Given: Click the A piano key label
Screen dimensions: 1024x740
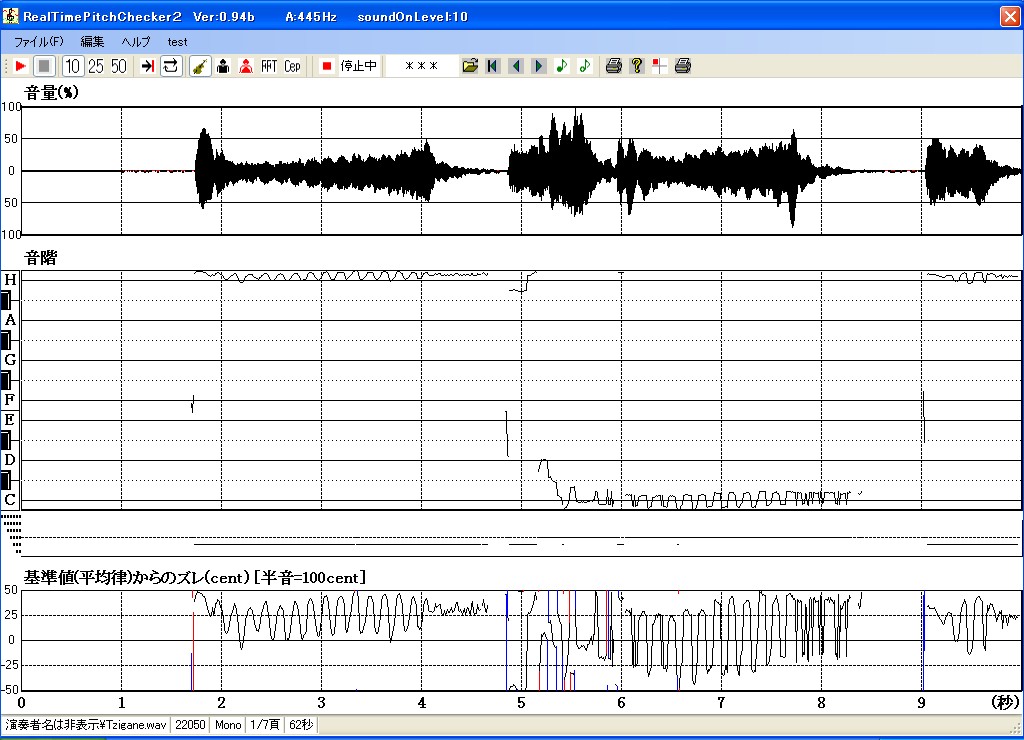Looking at the screenshot, I should point(10,320).
